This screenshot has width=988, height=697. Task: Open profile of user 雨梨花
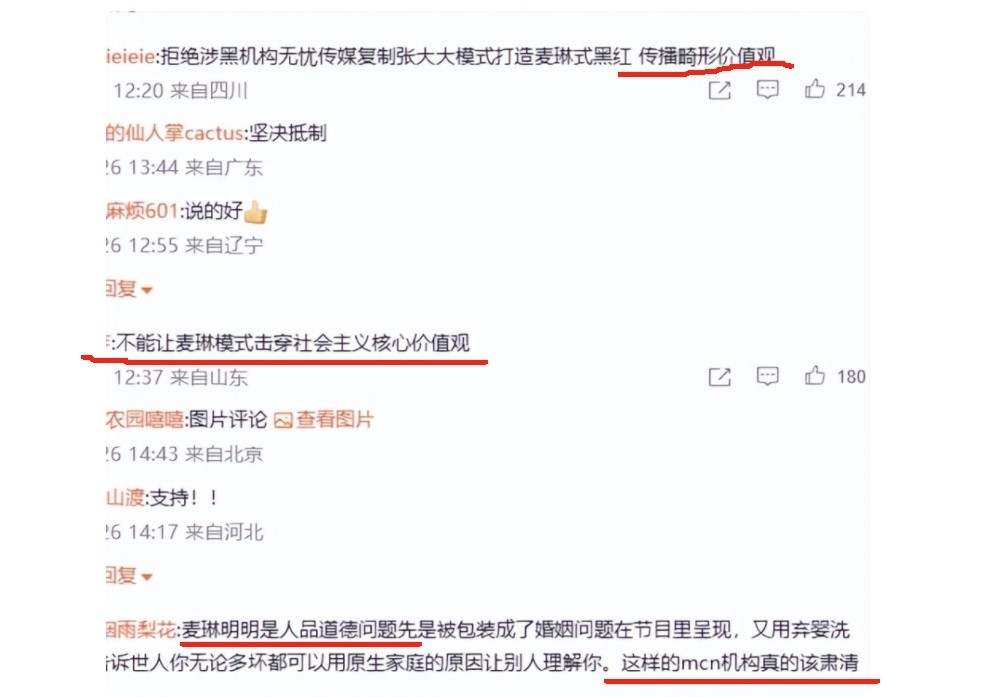tap(141, 629)
